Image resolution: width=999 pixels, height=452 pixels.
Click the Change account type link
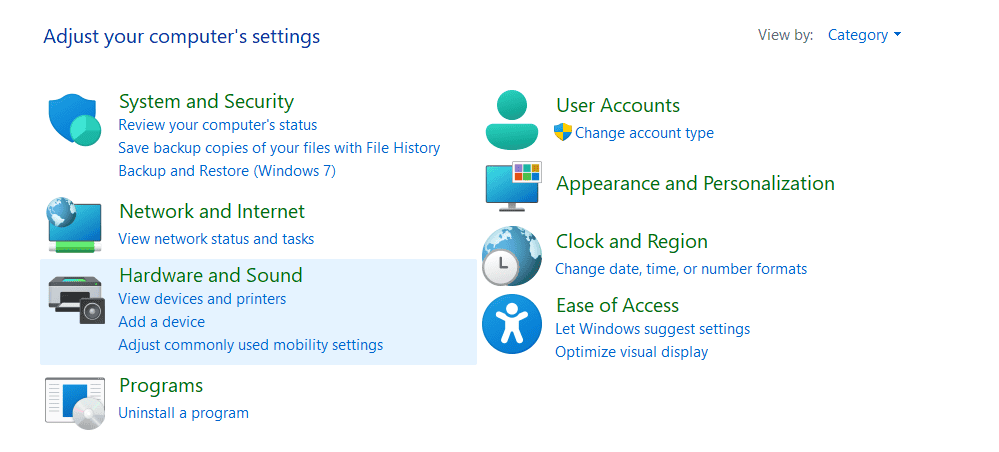click(x=644, y=133)
